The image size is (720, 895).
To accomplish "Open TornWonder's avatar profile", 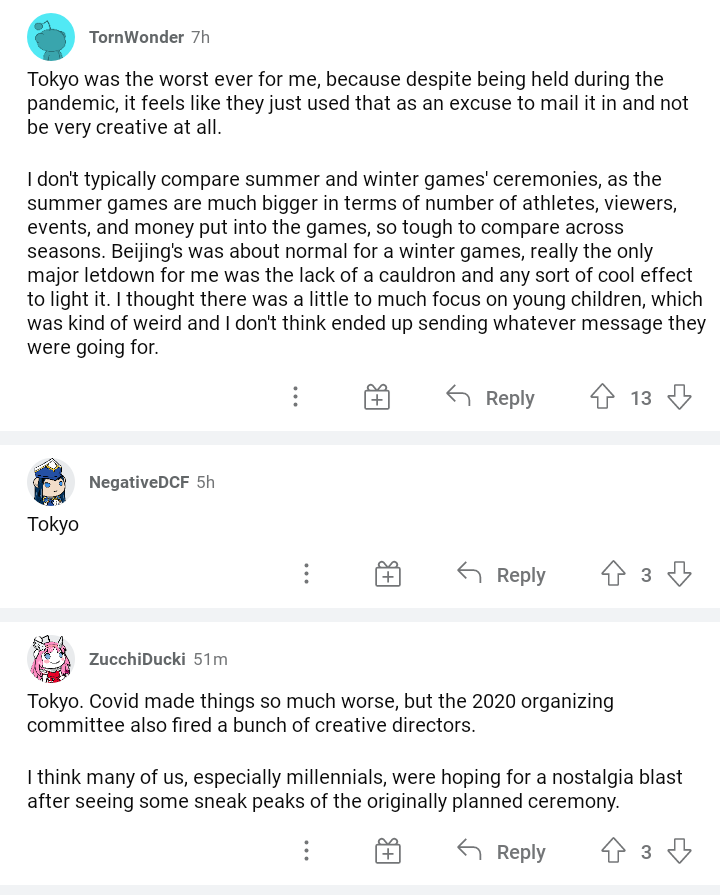I will (x=50, y=38).
